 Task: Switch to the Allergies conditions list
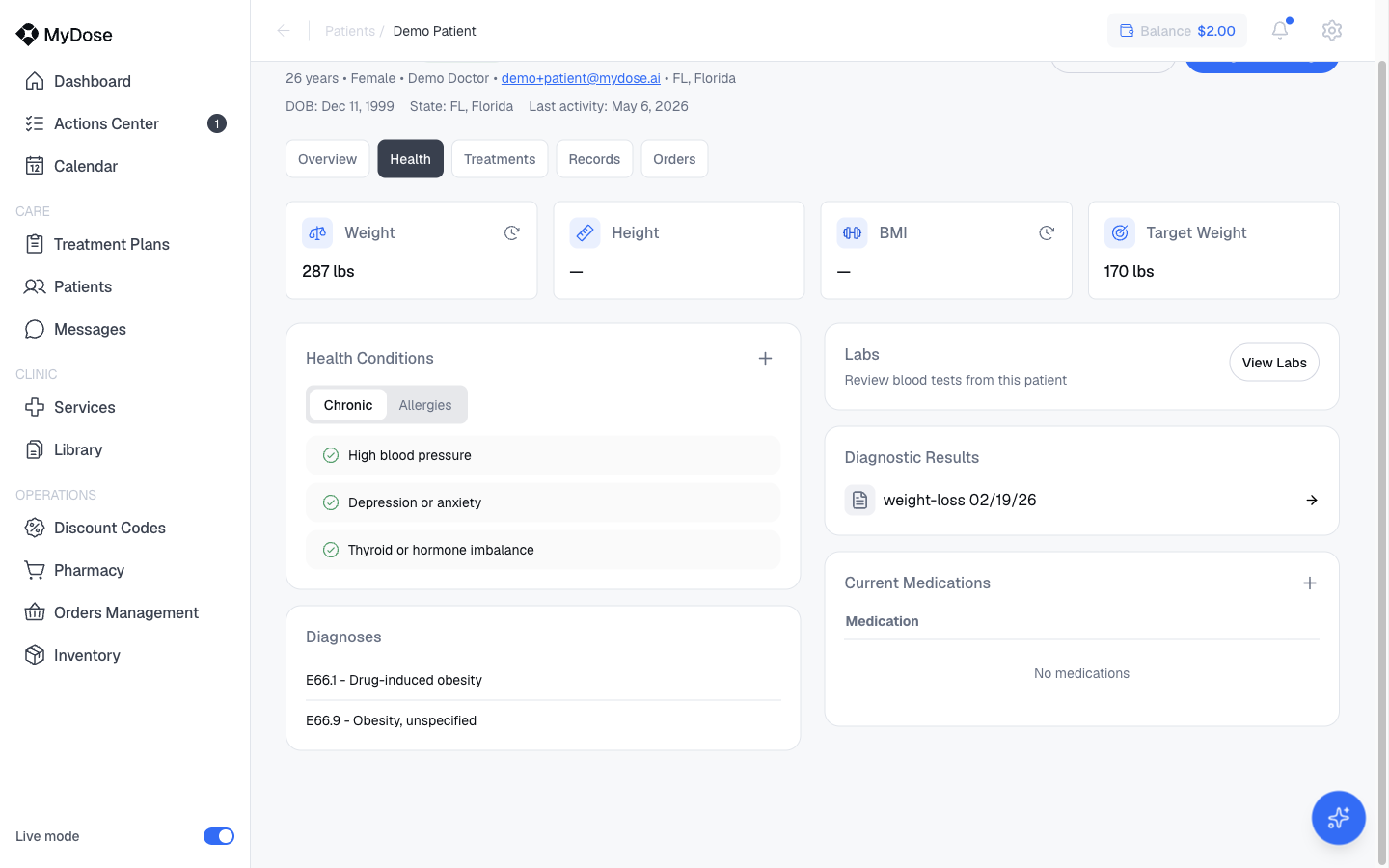point(425,405)
